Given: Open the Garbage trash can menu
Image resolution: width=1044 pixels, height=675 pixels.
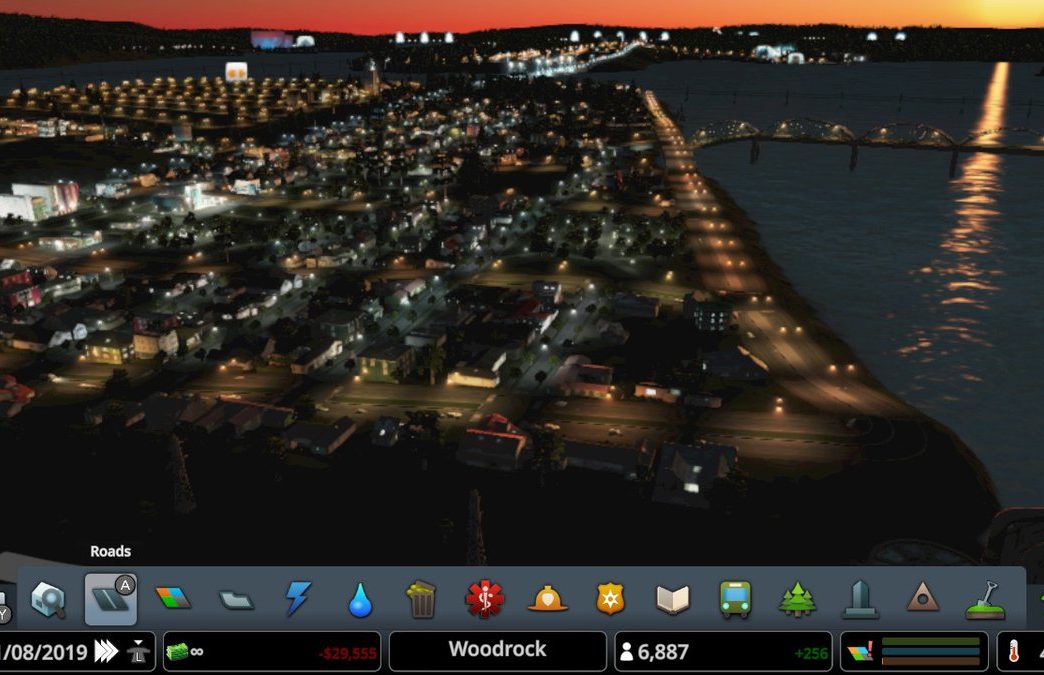Looking at the screenshot, I should click(421, 599).
